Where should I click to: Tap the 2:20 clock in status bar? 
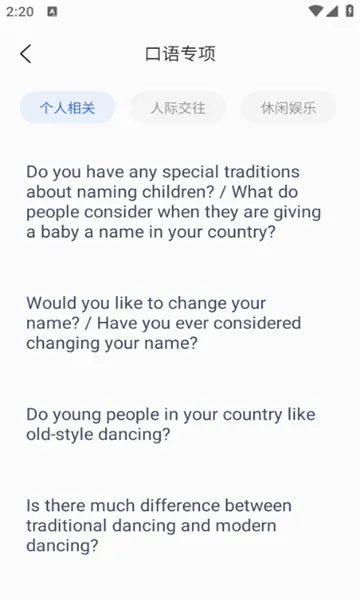[20, 12]
